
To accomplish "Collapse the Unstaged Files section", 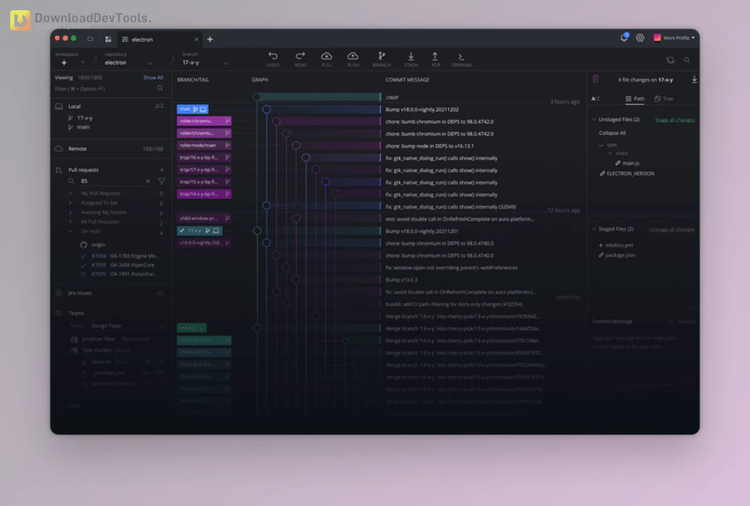I will pyautogui.click(x=594, y=120).
